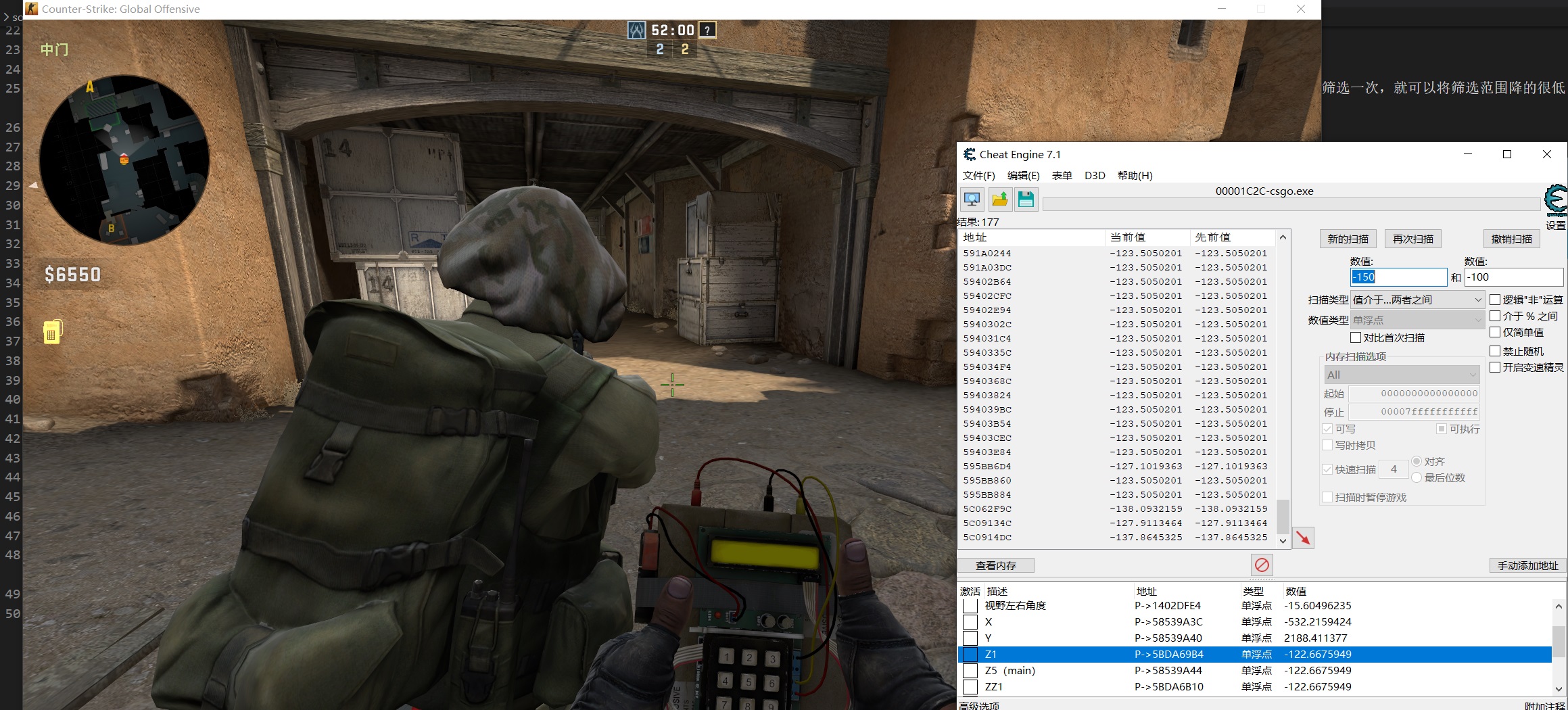This screenshot has width=1568, height=710.
Task: Select the 对齐 radio button
Action: click(1417, 461)
